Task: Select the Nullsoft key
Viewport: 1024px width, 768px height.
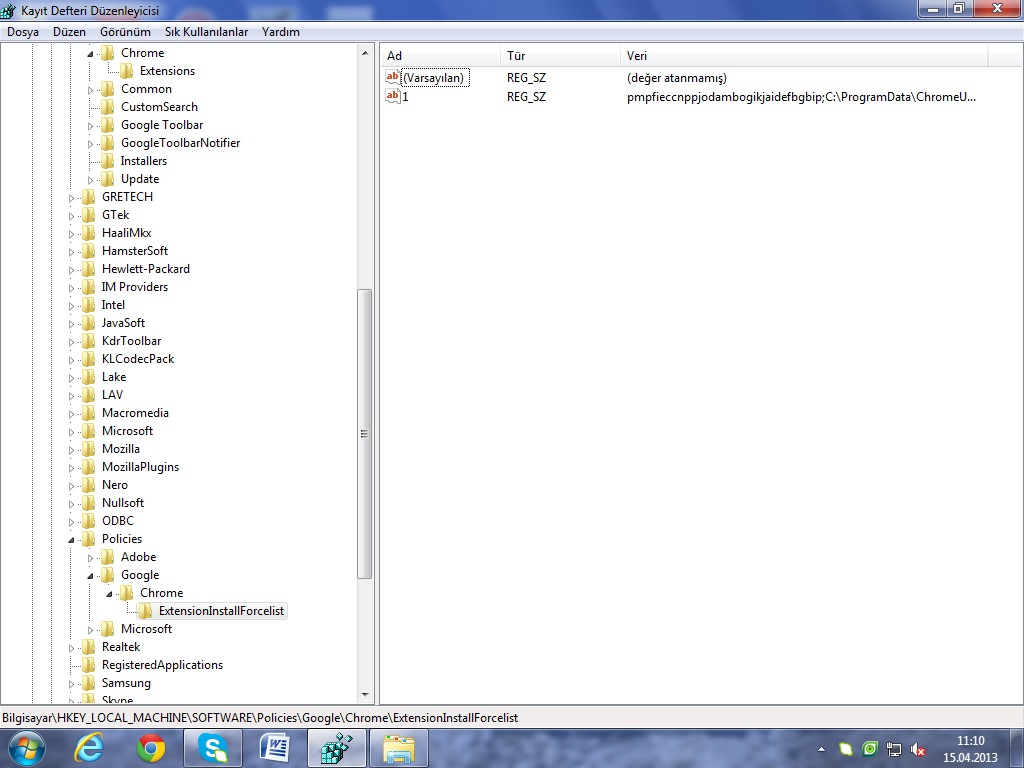Action: (x=123, y=503)
